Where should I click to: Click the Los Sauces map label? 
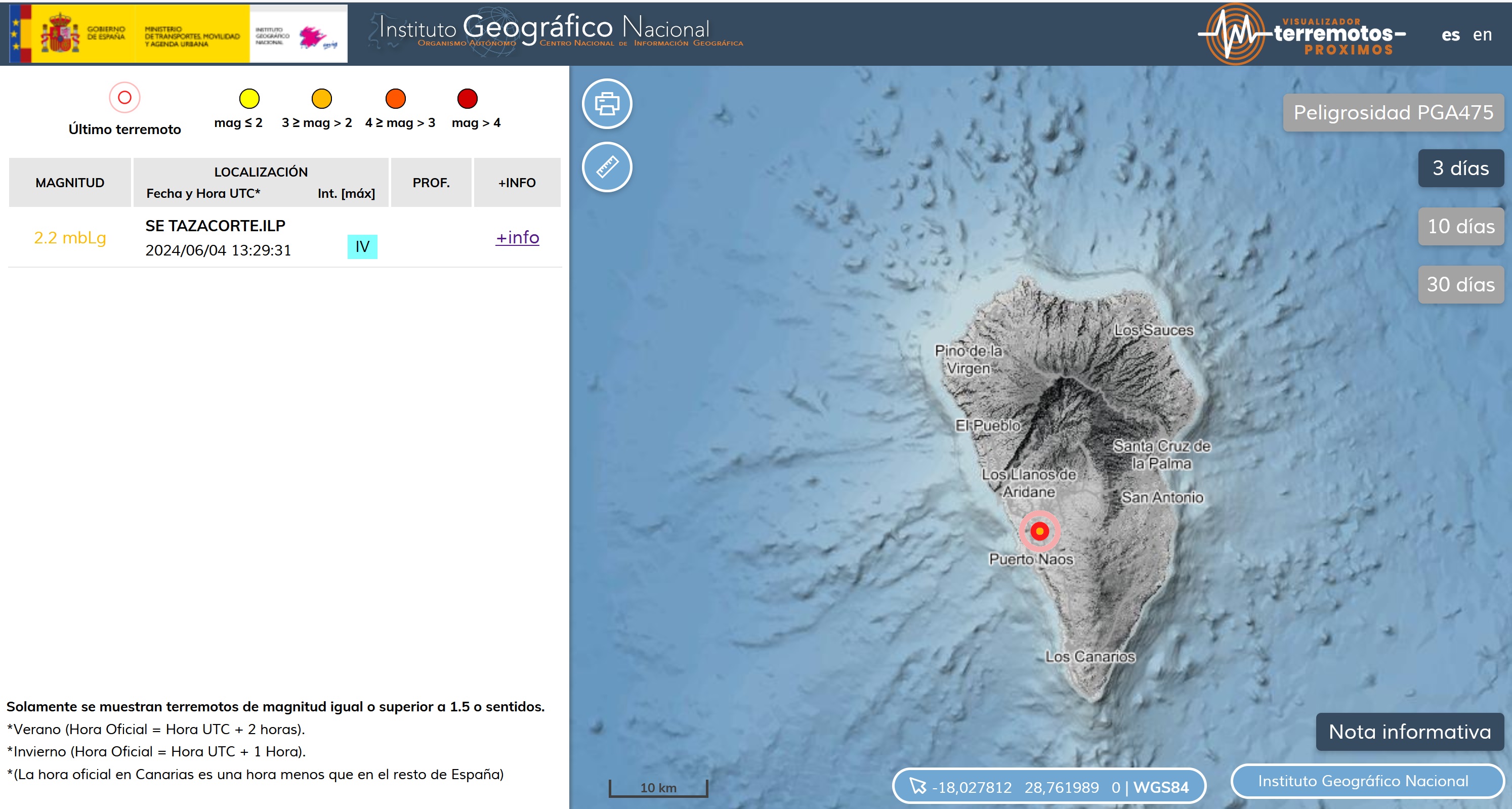1154,330
